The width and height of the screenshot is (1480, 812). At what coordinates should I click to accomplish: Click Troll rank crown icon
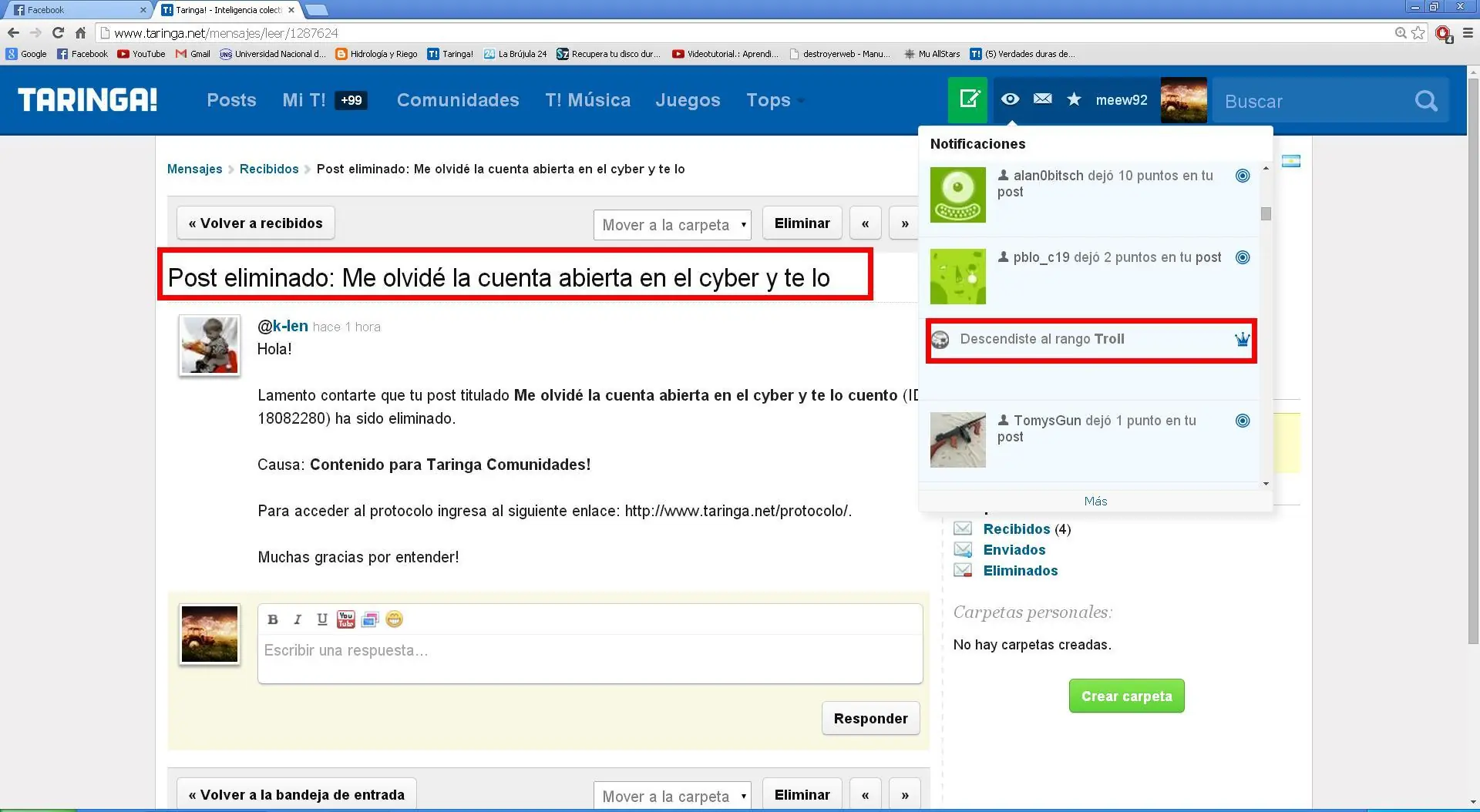[x=1242, y=339]
